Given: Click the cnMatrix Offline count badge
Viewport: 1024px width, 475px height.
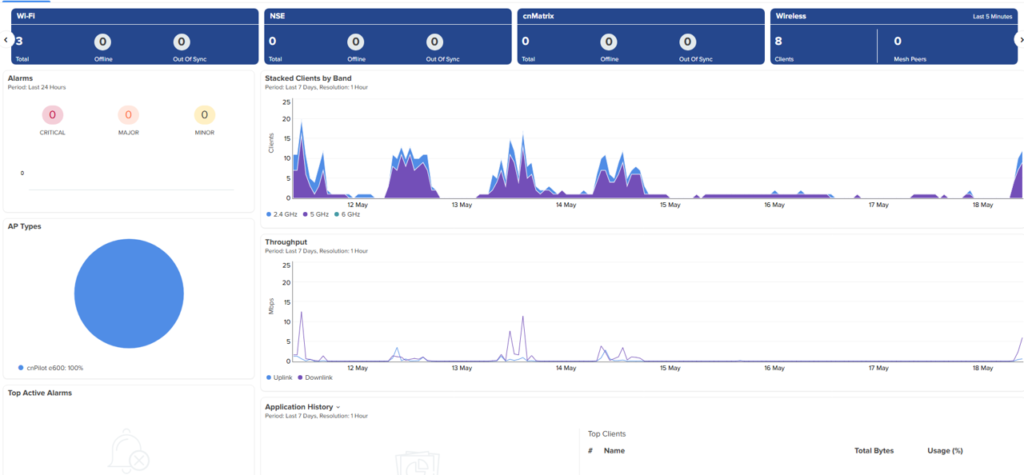Looking at the screenshot, I should pos(609,42).
